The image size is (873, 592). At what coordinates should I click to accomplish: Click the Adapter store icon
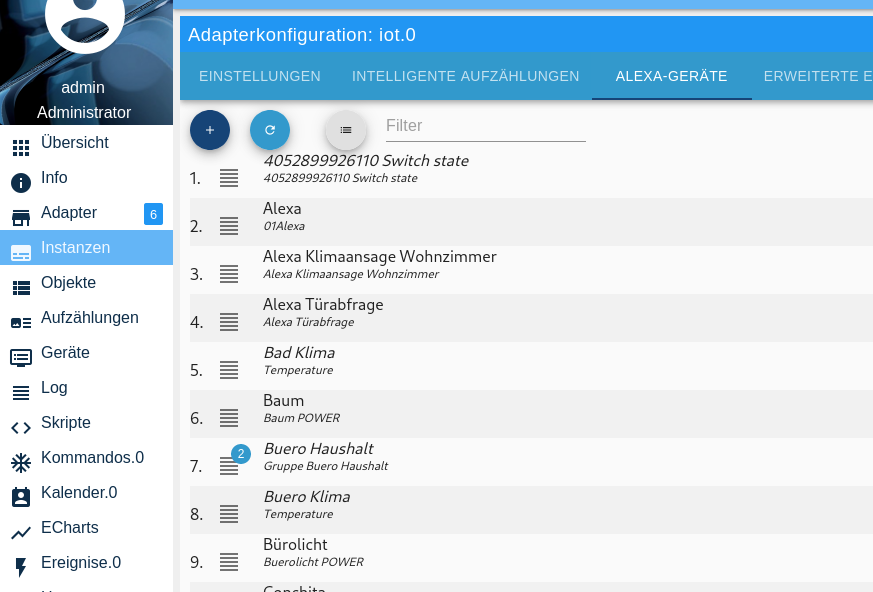tap(21, 218)
